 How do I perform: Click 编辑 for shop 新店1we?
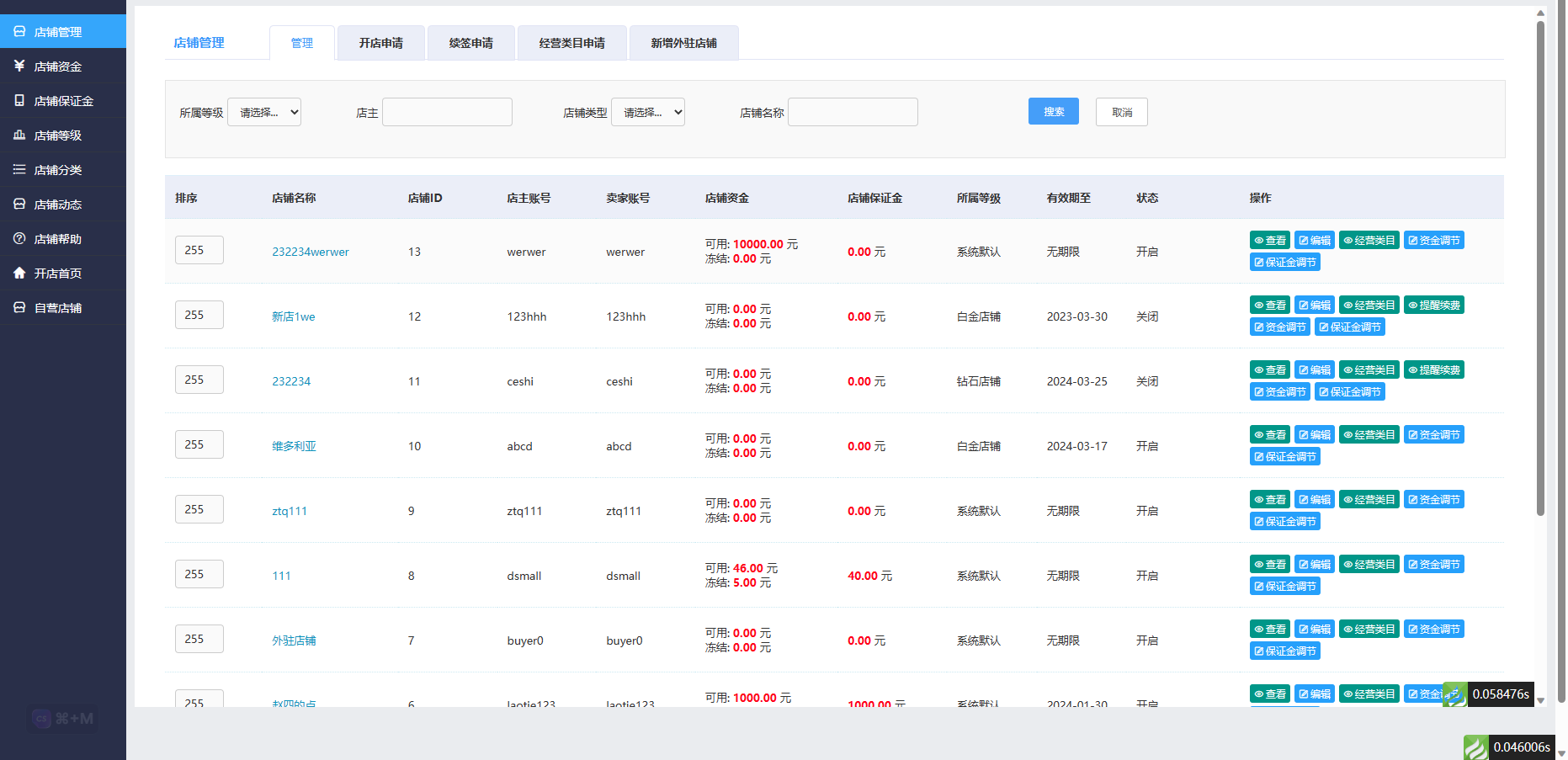click(x=1315, y=306)
